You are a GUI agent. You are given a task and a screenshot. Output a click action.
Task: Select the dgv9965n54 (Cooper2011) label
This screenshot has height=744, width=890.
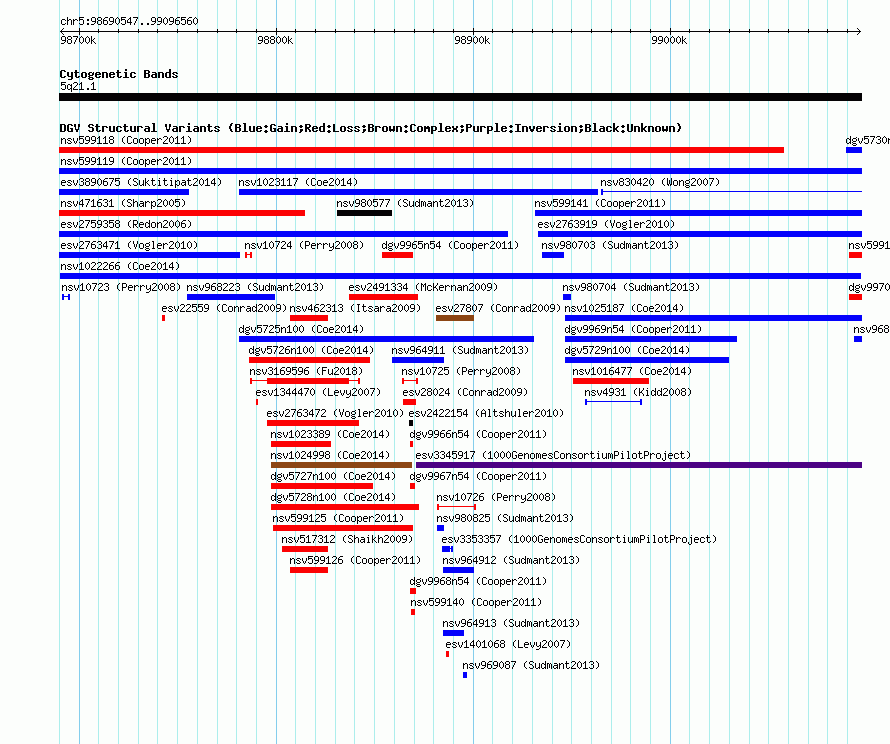(450, 245)
